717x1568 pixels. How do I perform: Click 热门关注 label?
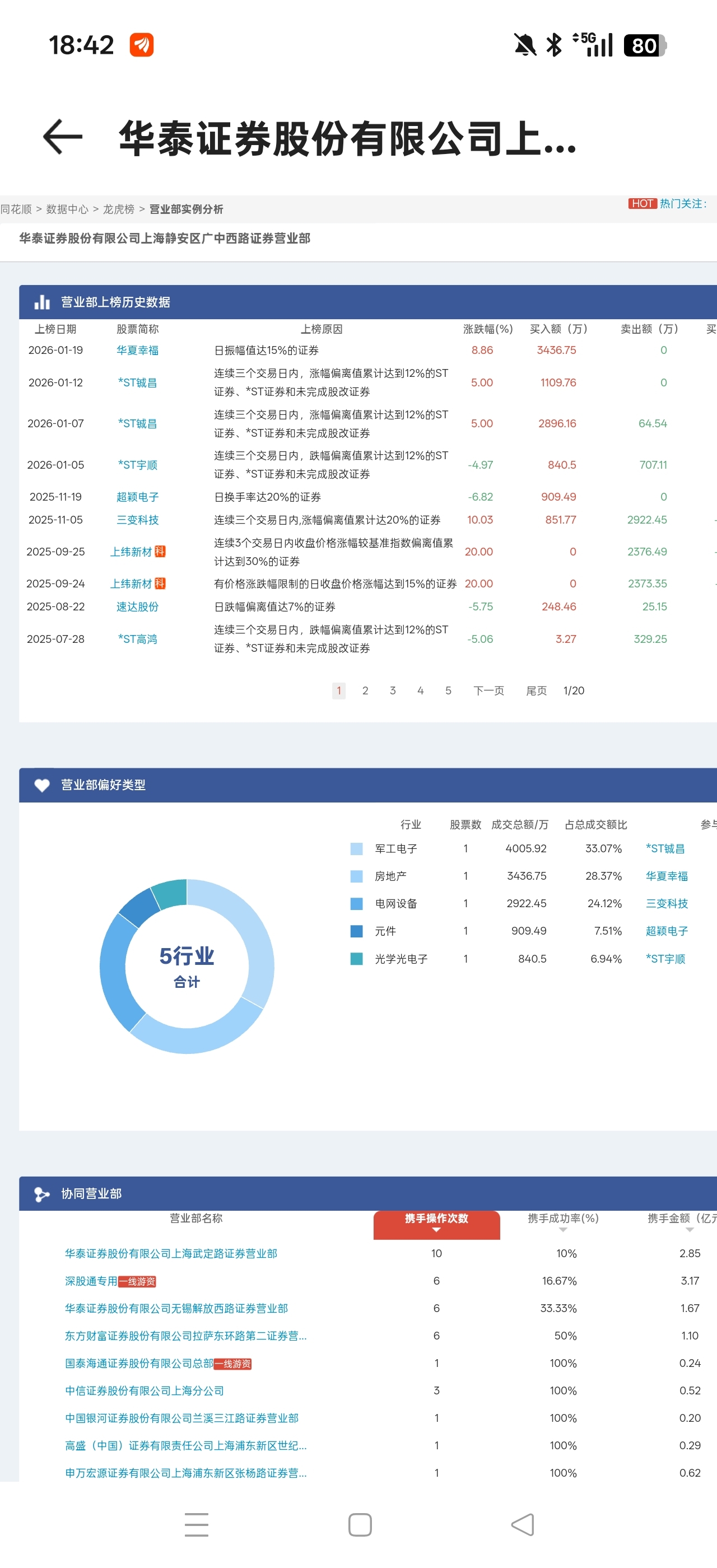(683, 203)
